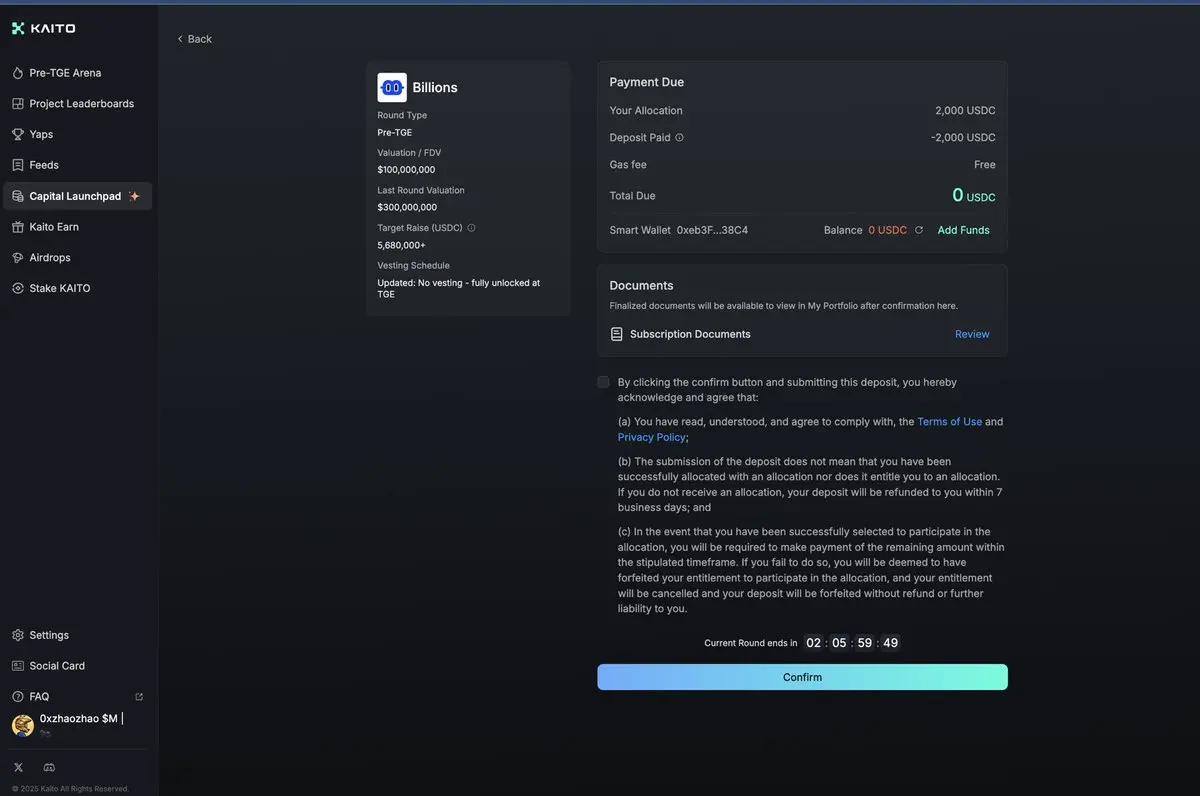Click the Stake KAITO icon

(x=18, y=288)
